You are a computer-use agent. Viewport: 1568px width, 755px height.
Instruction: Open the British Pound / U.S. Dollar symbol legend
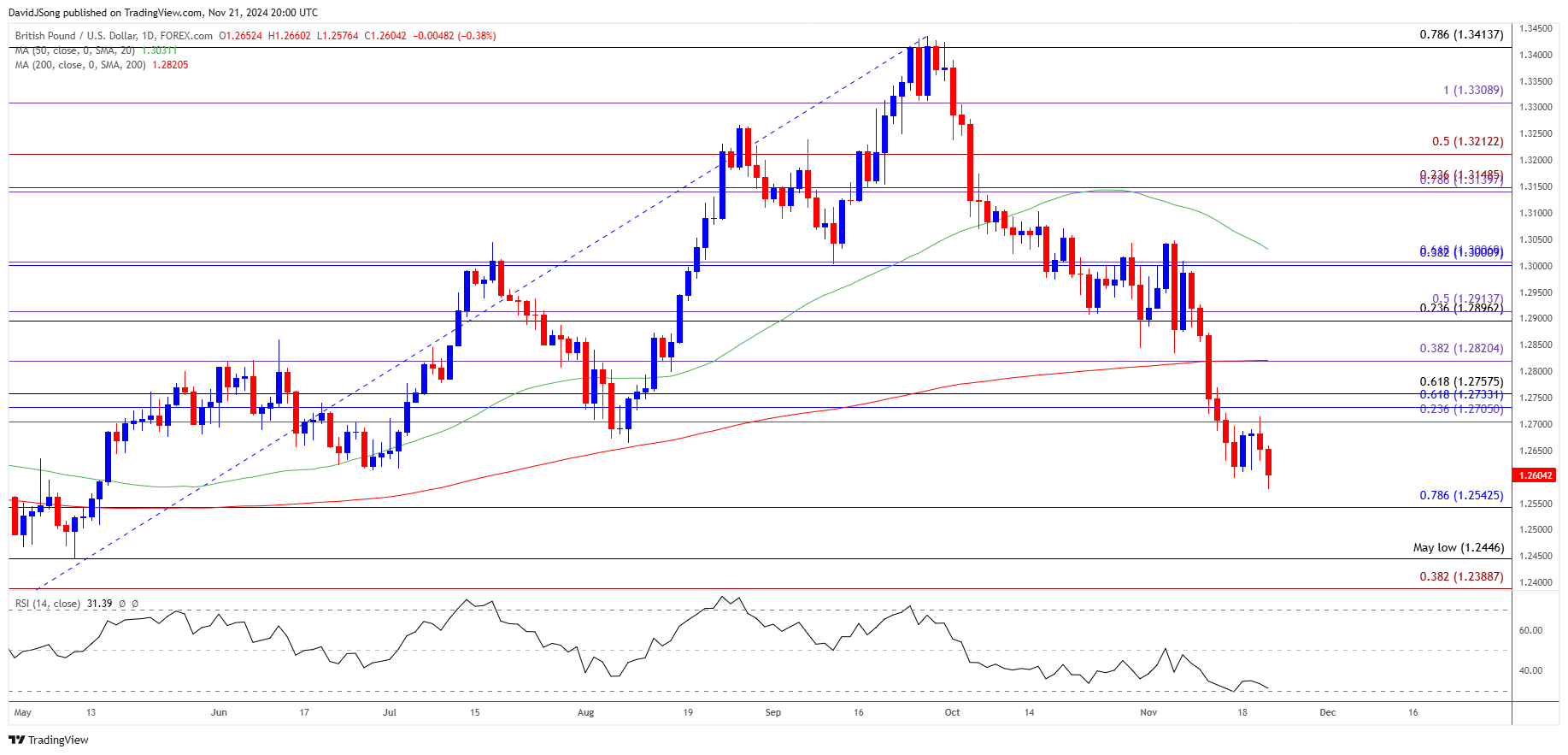pyautogui.click(x=114, y=36)
